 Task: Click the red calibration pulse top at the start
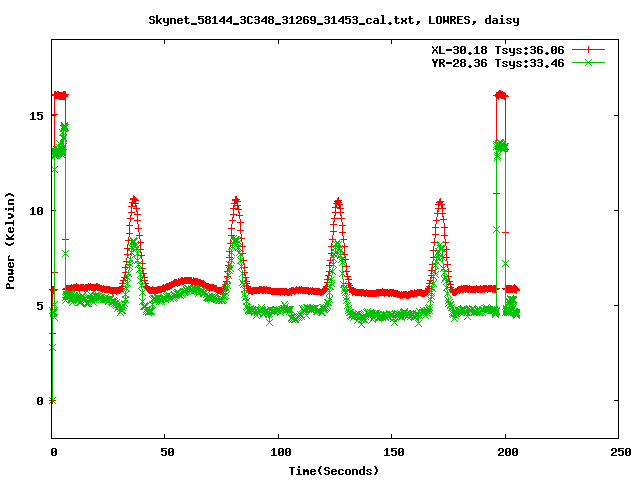(60, 96)
